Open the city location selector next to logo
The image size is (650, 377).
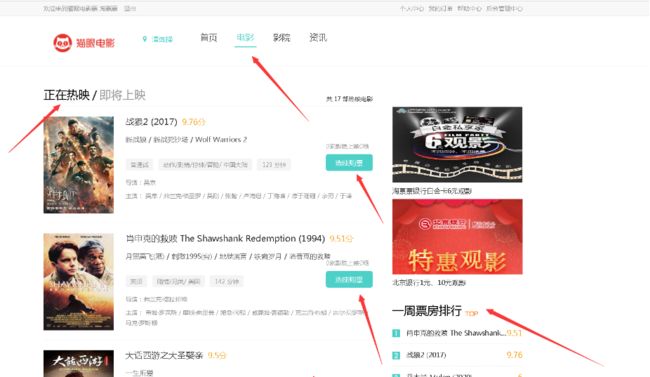[158, 39]
